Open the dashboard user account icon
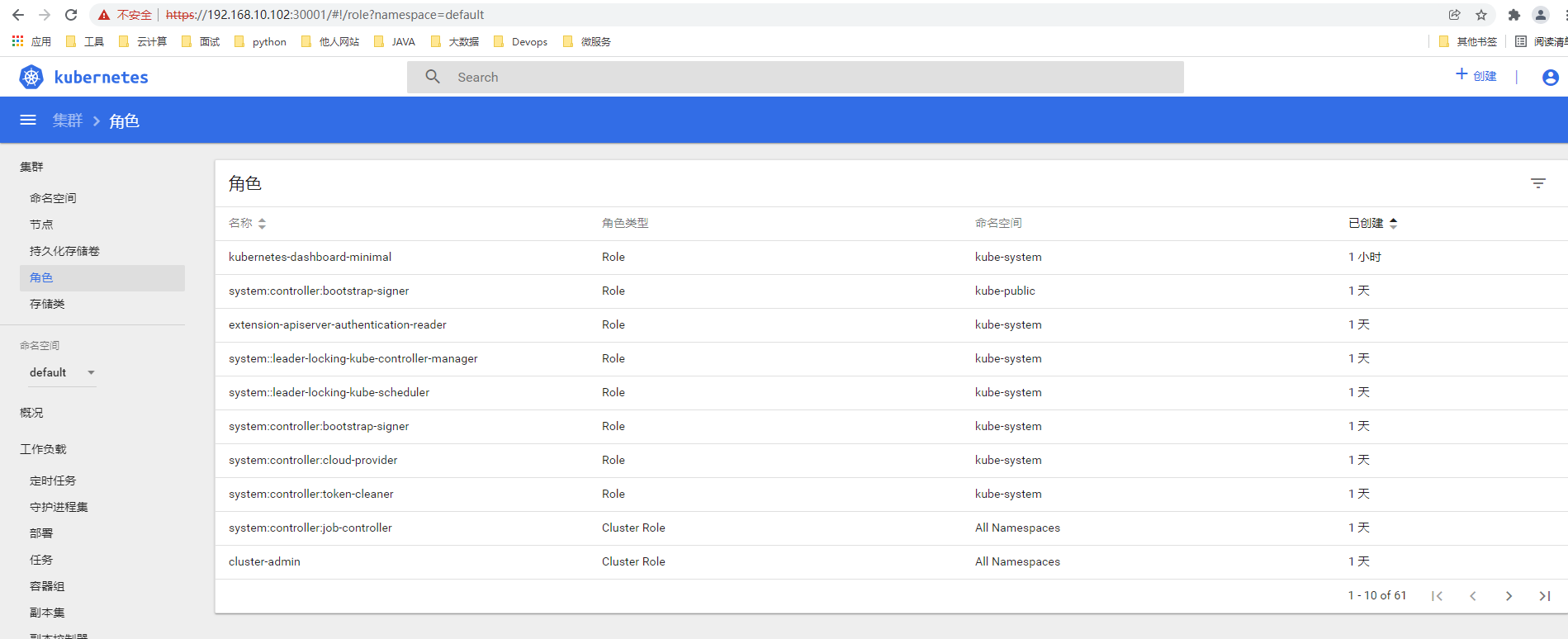1568x639 pixels. coord(1551,77)
